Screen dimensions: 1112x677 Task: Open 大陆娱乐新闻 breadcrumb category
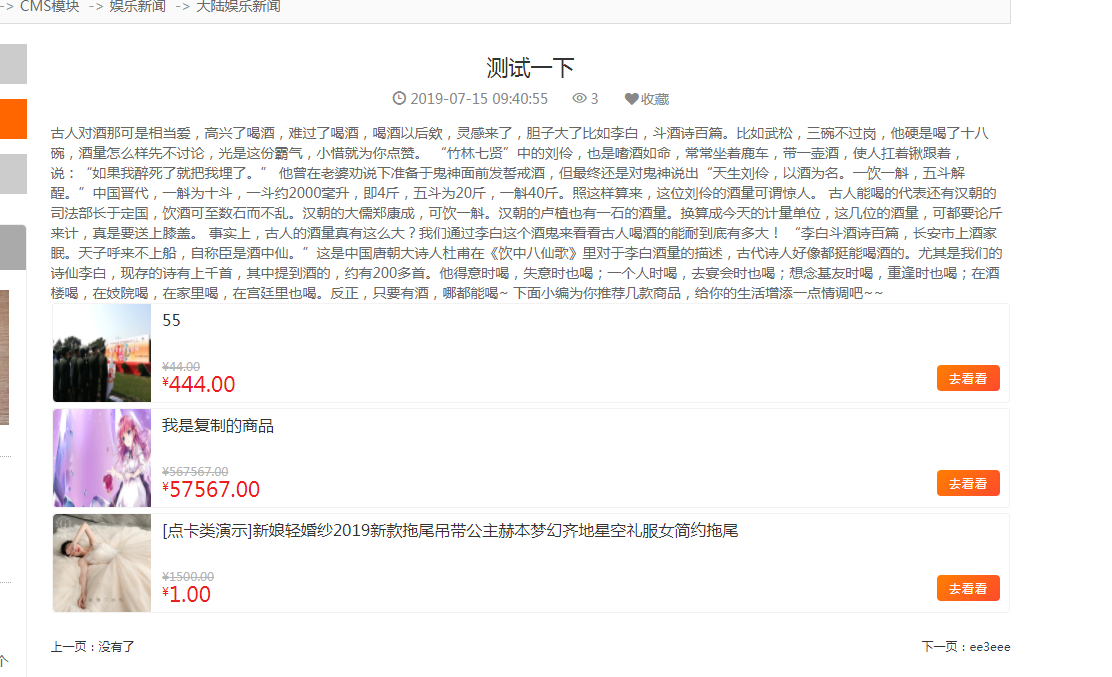coord(238,6)
